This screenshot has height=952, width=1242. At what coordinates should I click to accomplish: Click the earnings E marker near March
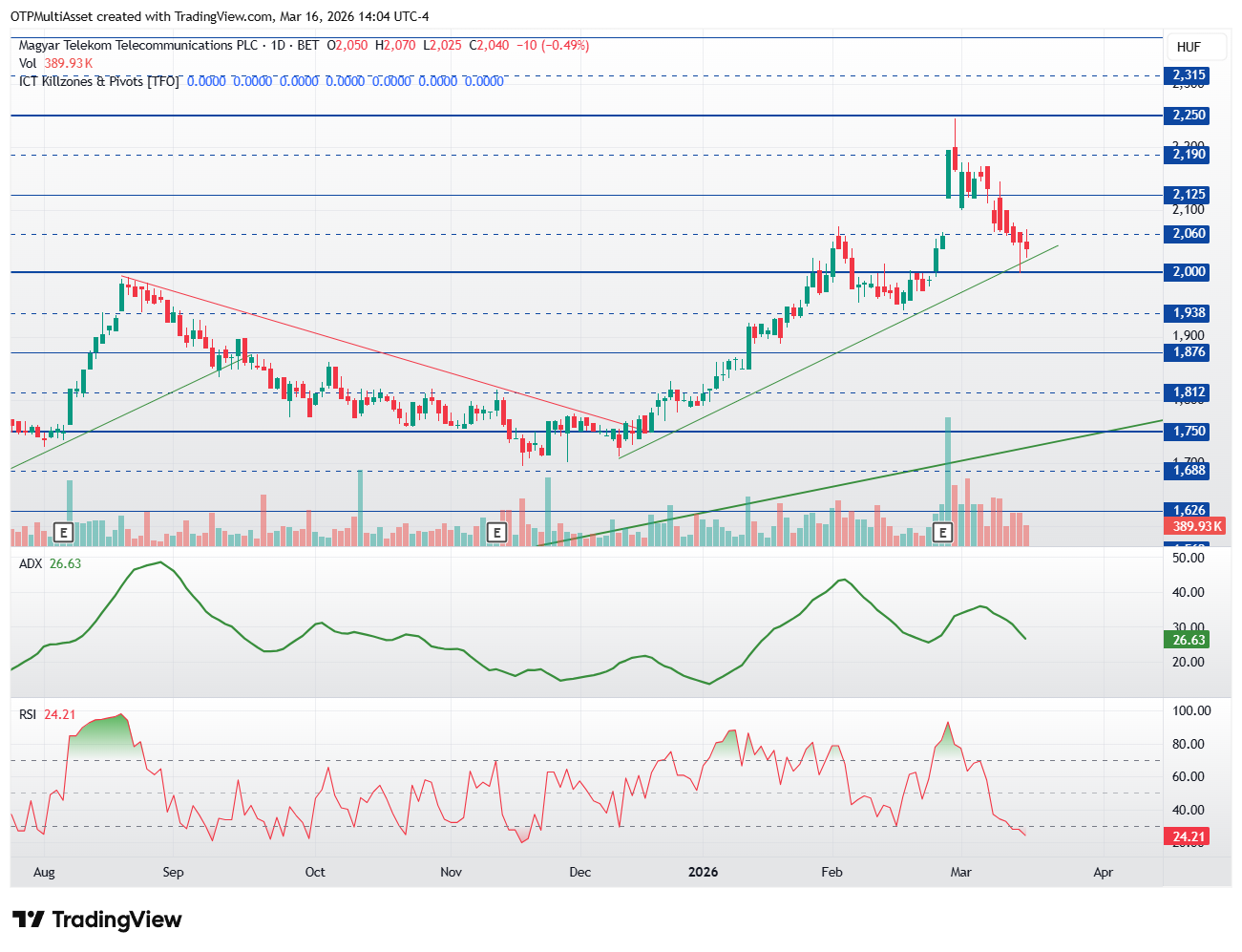pos(943,532)
